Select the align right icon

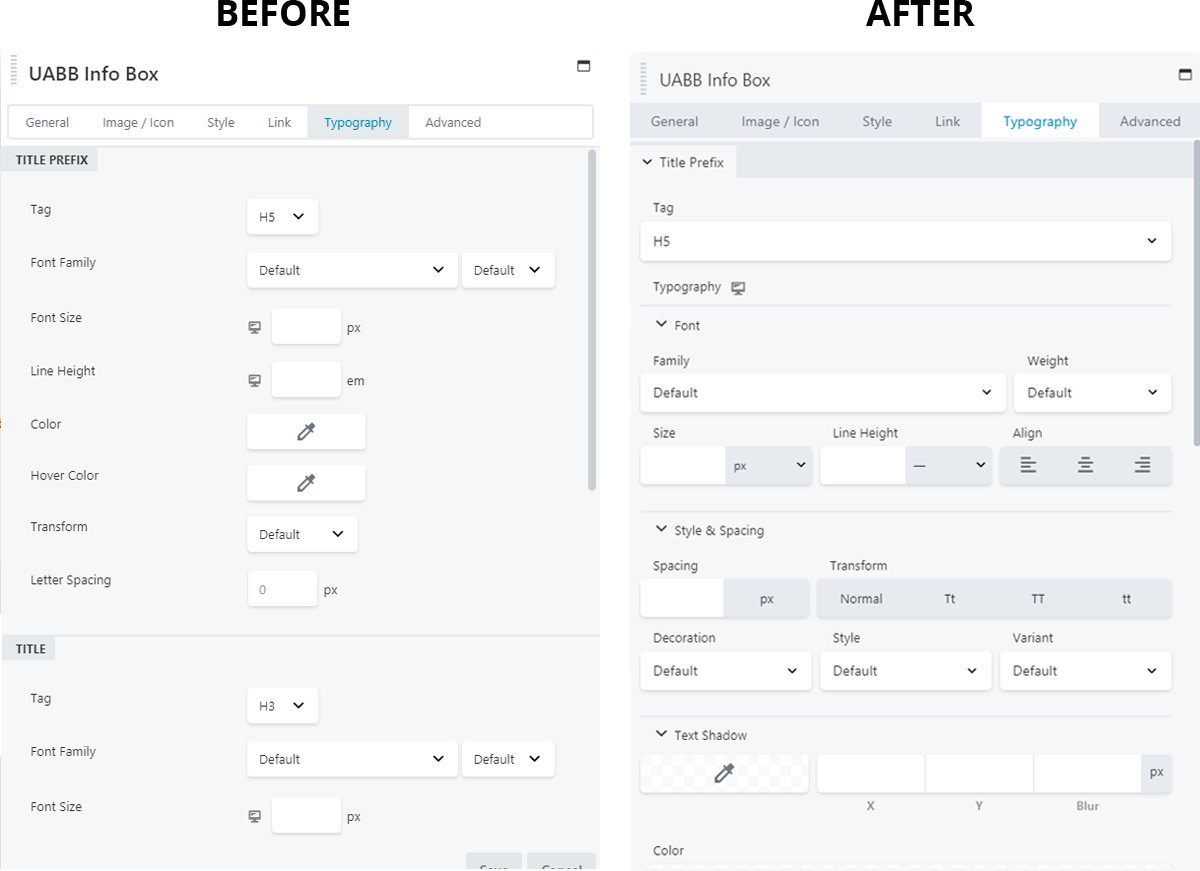tap(1142, 465)
